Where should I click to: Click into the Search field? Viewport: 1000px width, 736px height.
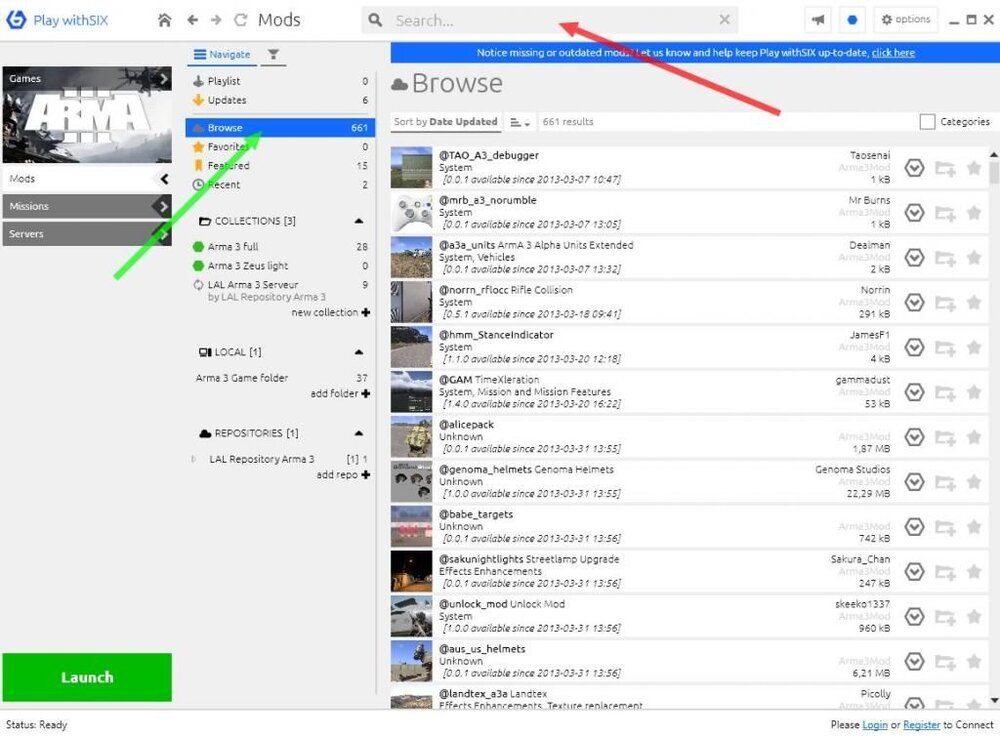(x=550, y=20)
